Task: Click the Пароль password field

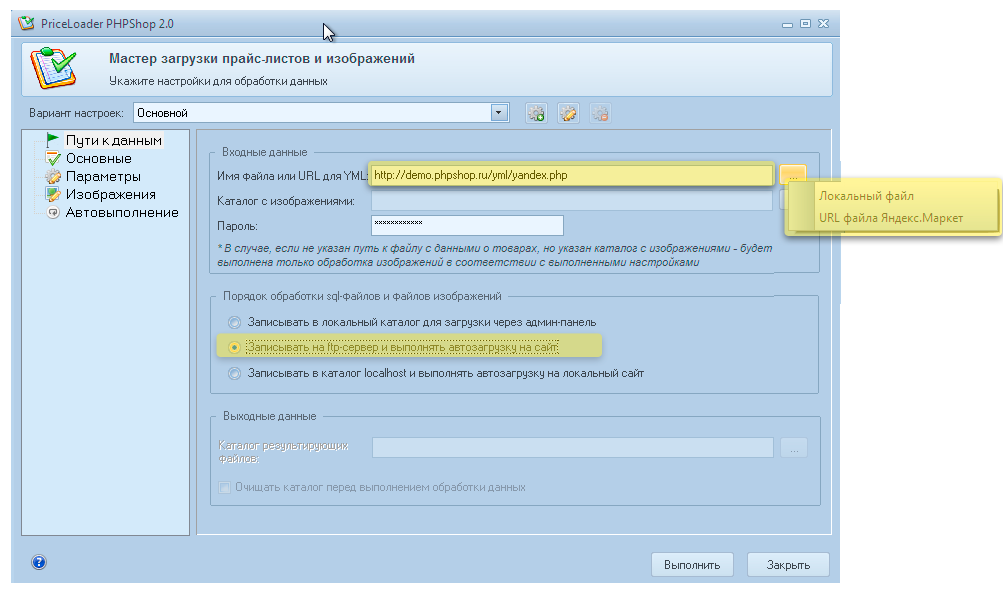Action: click(467, 225)
